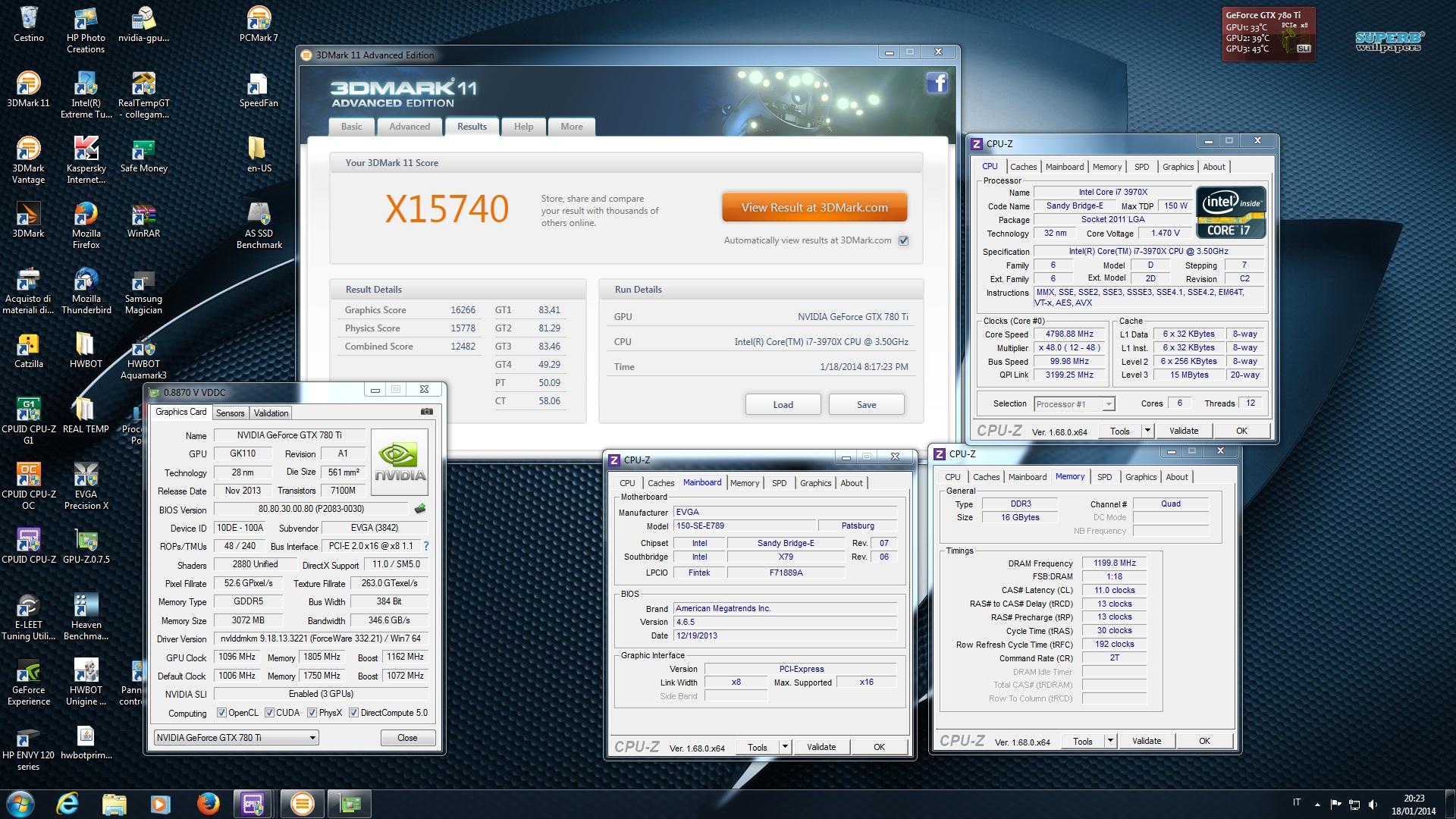Launch WinRAR from desktop

click(143, 221)
